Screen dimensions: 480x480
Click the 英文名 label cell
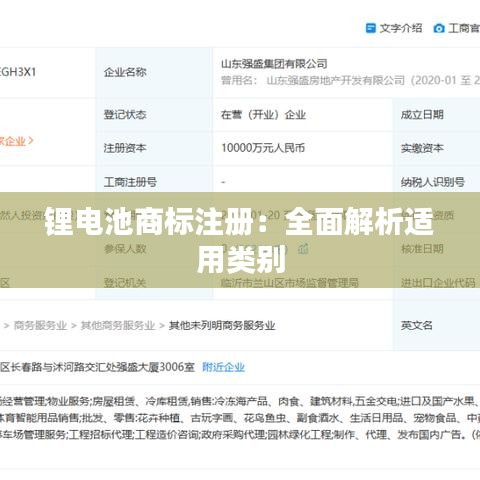[x=437, y=325]
